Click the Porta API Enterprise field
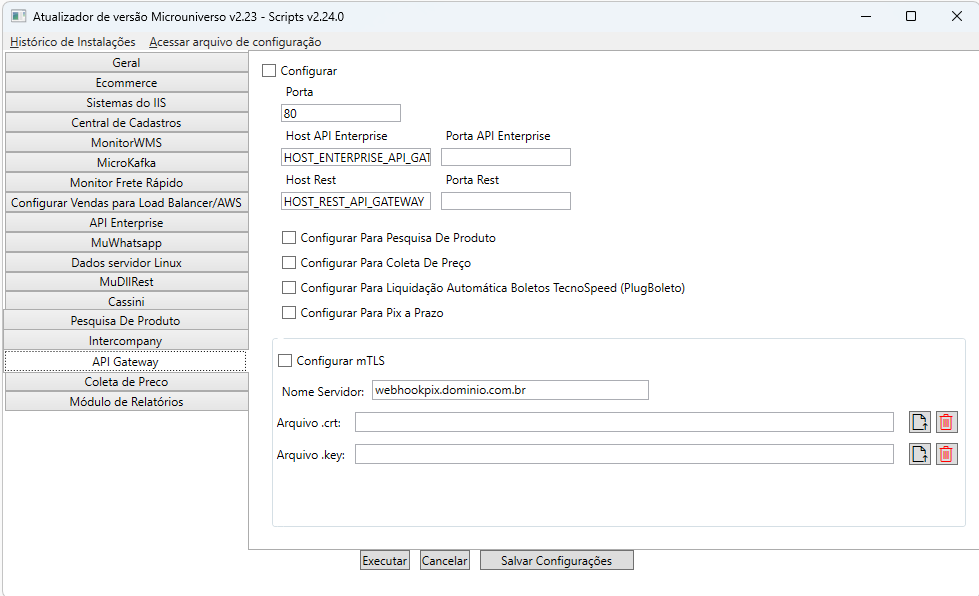Screen dimensions: 979x596 (506, 157)
